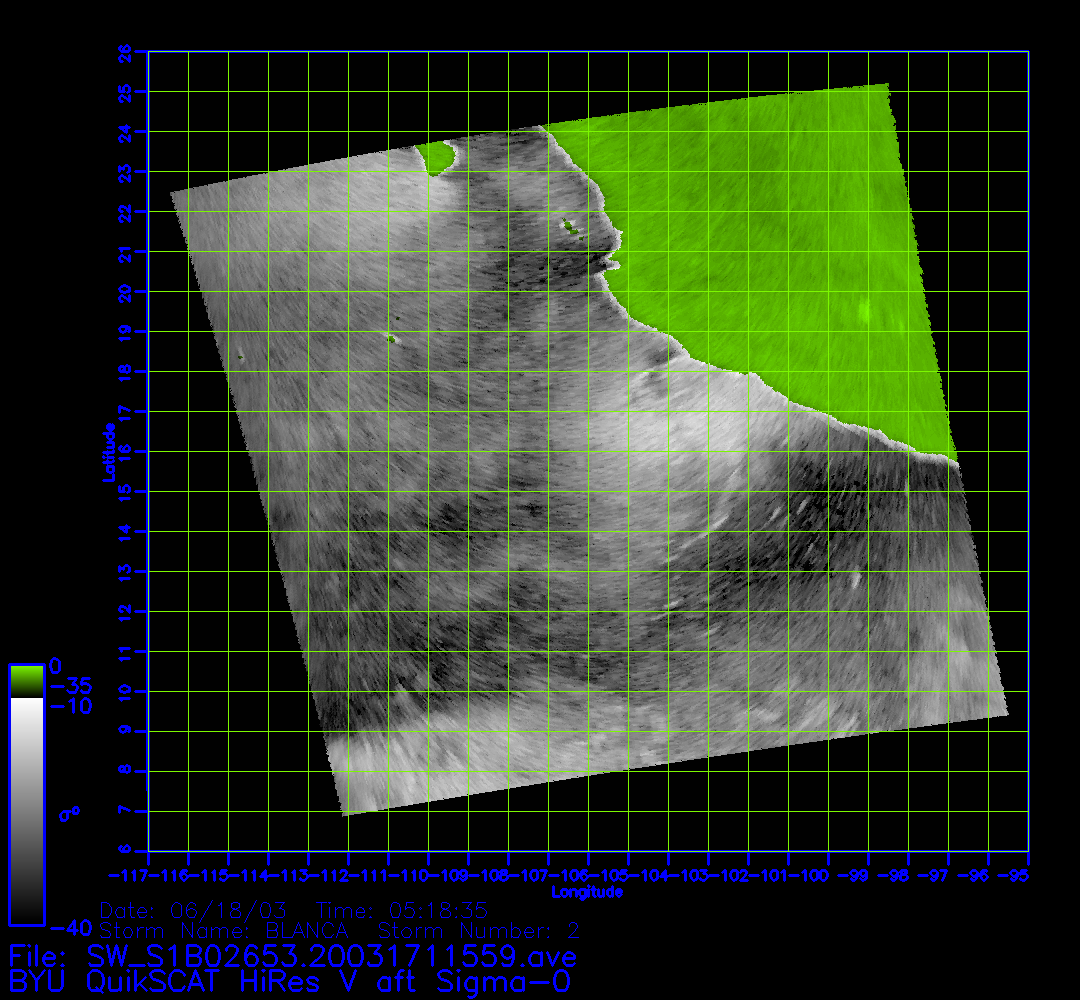Click the Latitude axis title

[x=106, y=452]
